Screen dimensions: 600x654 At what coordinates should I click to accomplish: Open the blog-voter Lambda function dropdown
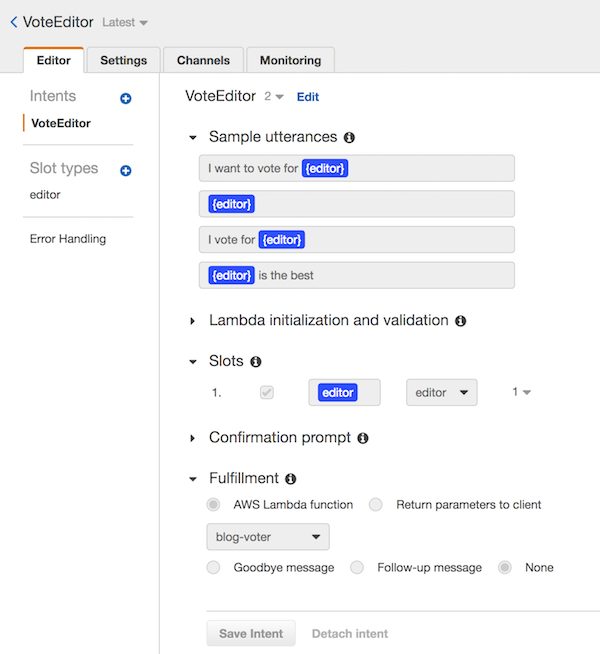pyautogui.click(x=268, y=537)
